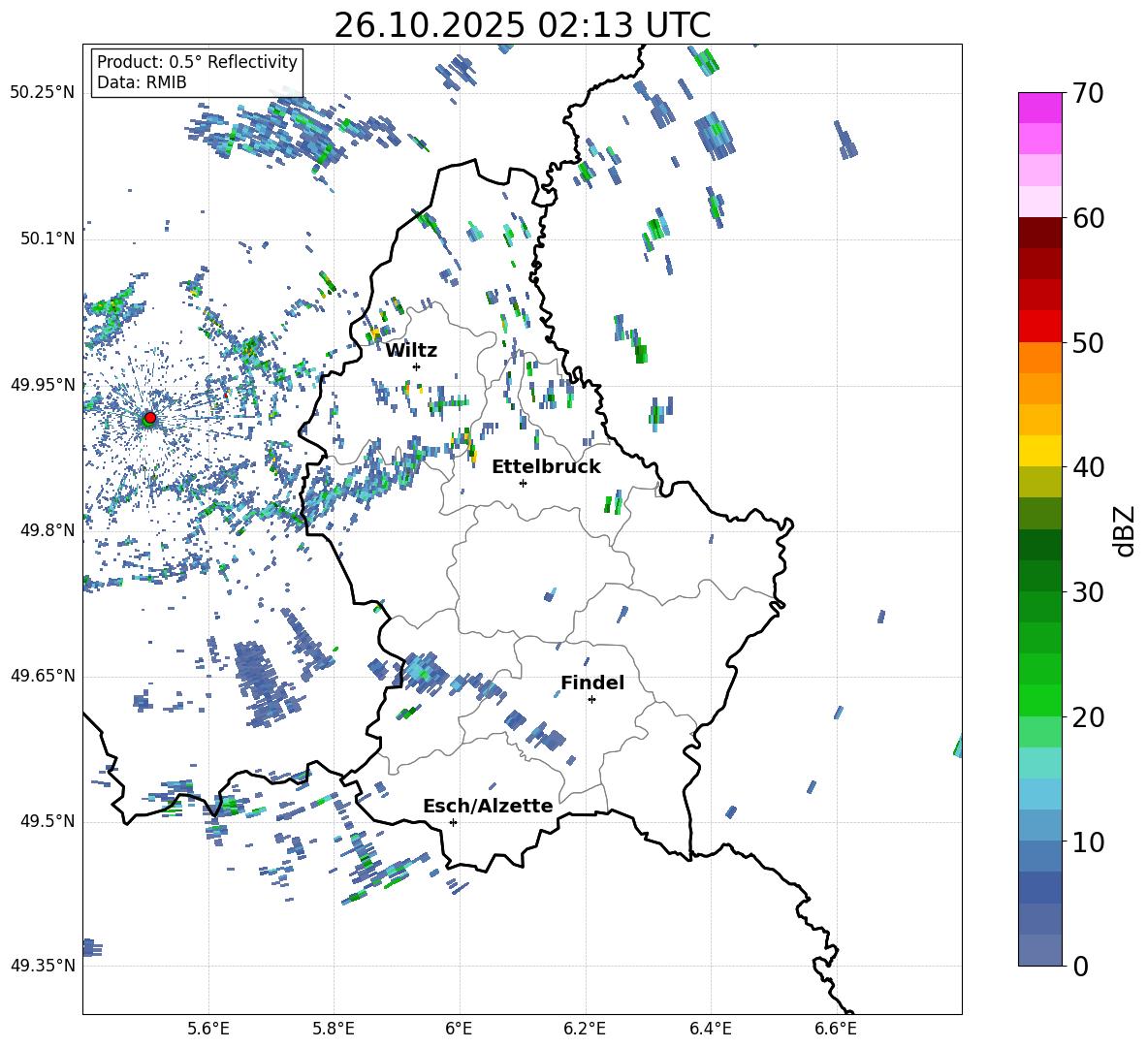Pick the magenta top colorbar segment
Screen dimensions: 1148x1048
point(1040,108)
